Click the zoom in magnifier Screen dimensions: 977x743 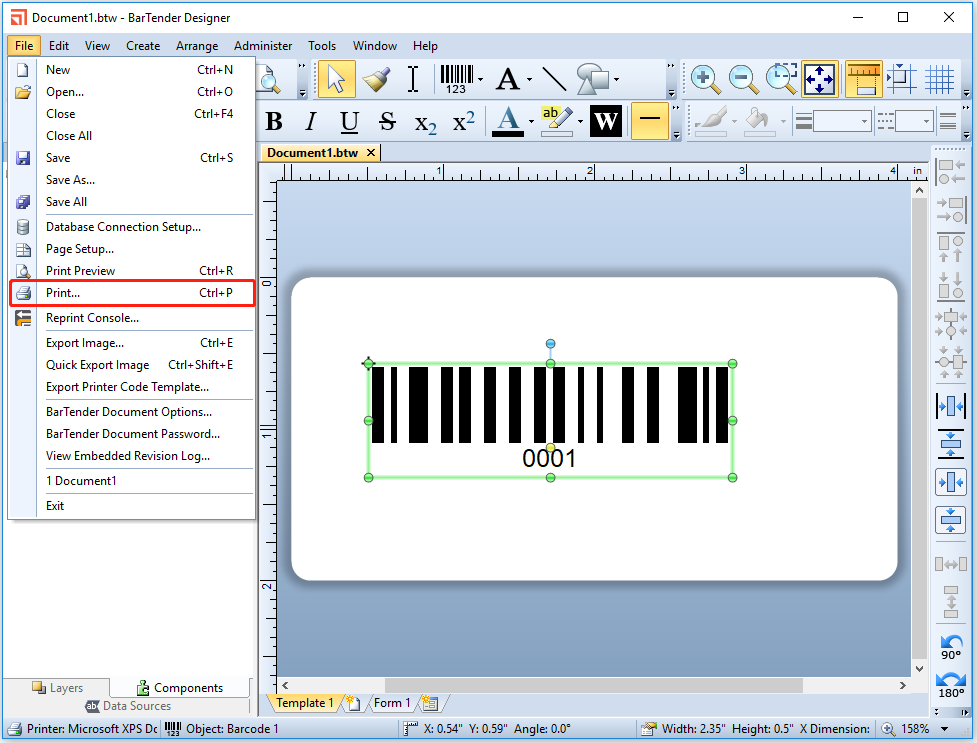[x=705, y=79]
